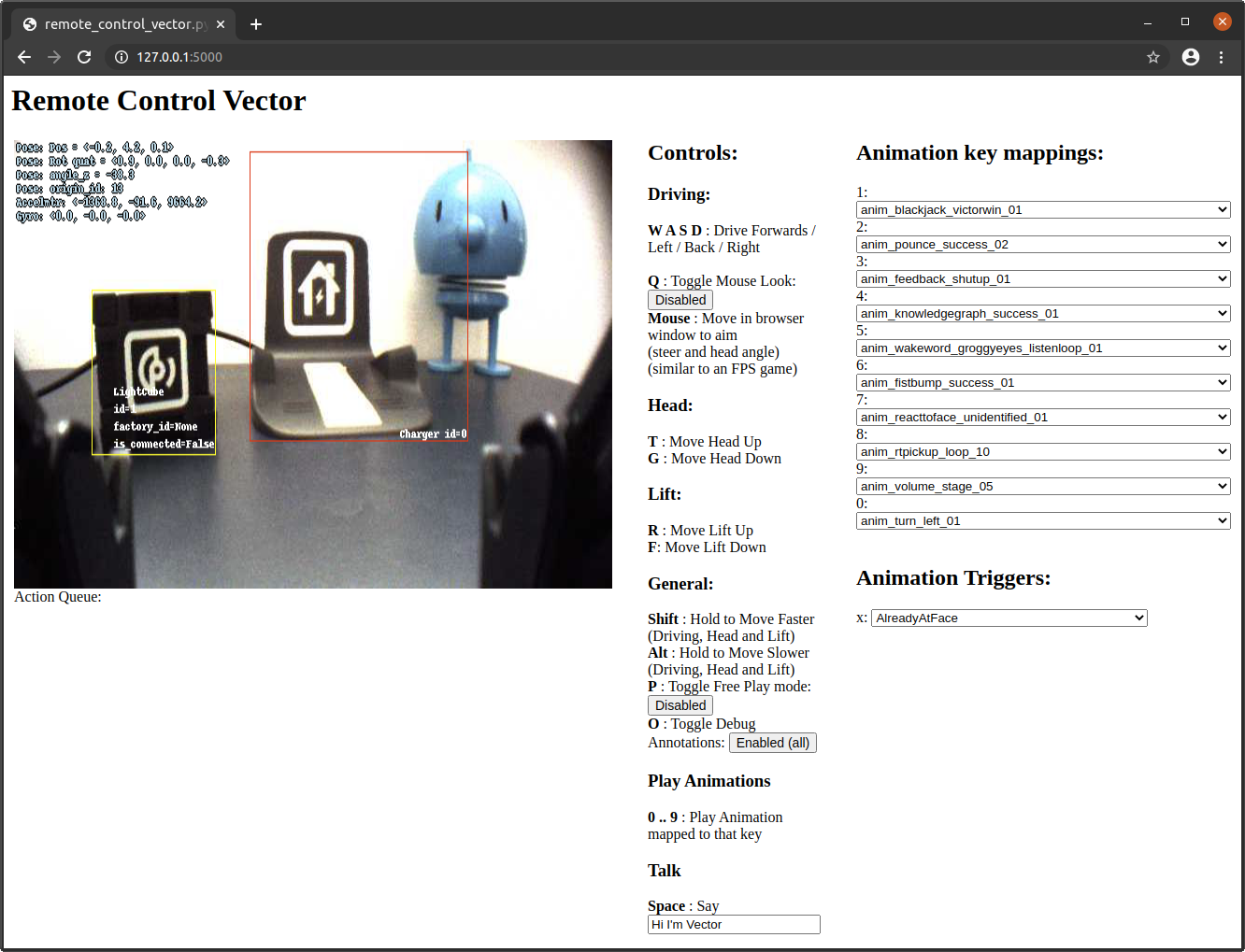This screenshot has height=952, width=1245.
Task: Open dropdown 2 anim_pounce_success_02
Action: [1043, 245]
